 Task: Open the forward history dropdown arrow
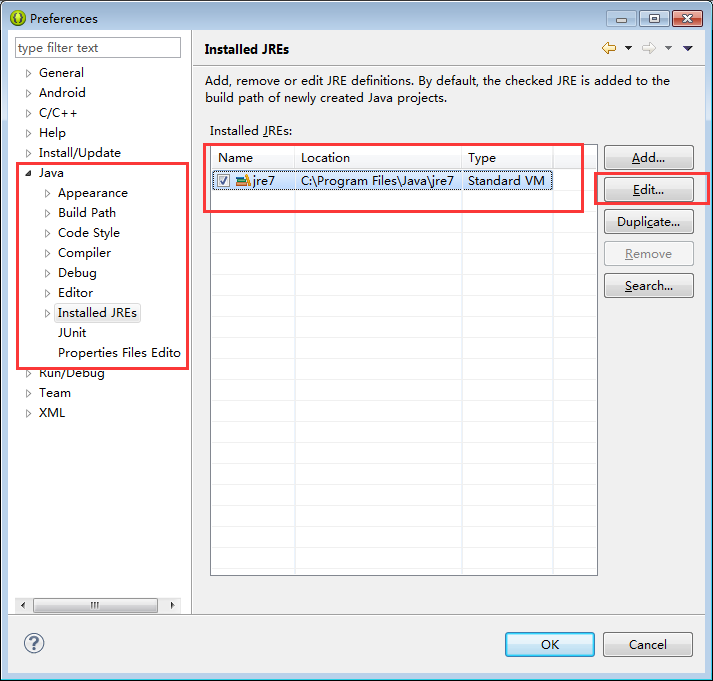(x=668, y=48)
